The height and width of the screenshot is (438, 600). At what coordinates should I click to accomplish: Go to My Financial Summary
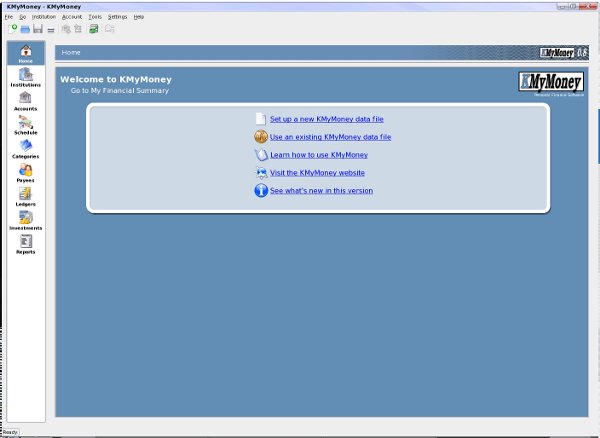[120, 91]
